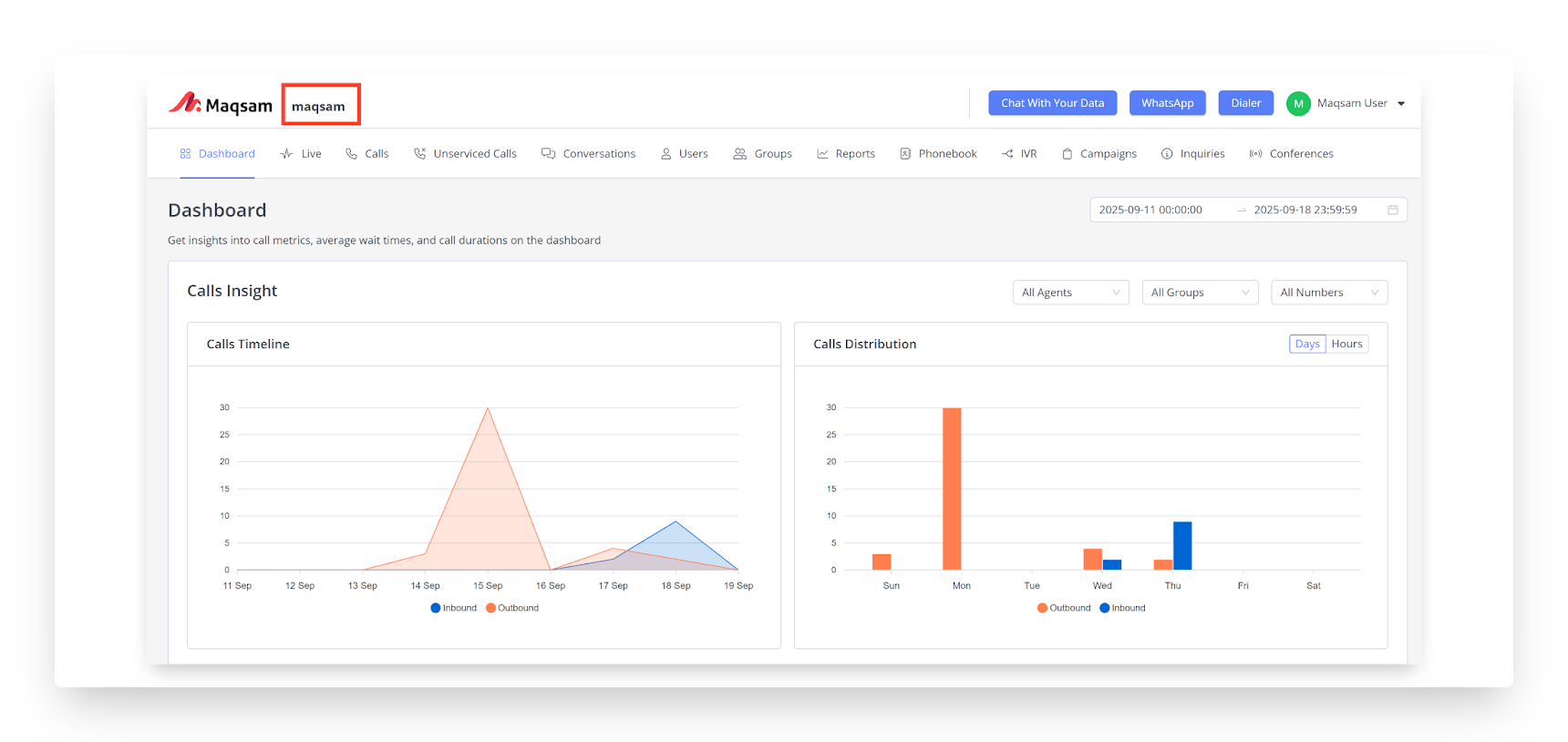Expand the All Agents dropdown
Screen dimensions: 1568x742
1070,293
